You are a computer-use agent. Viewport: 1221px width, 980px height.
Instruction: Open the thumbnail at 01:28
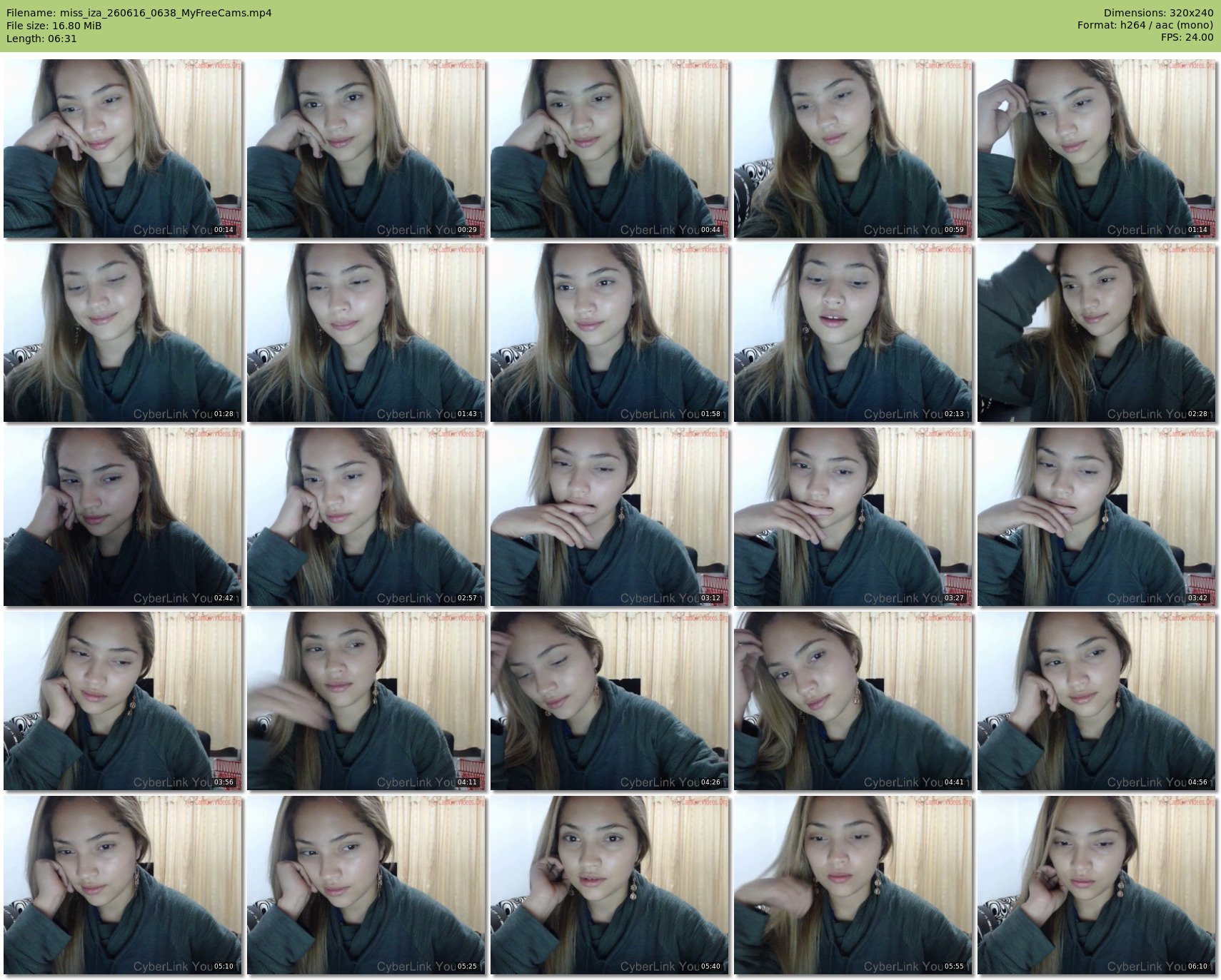[x=123, y=333]
